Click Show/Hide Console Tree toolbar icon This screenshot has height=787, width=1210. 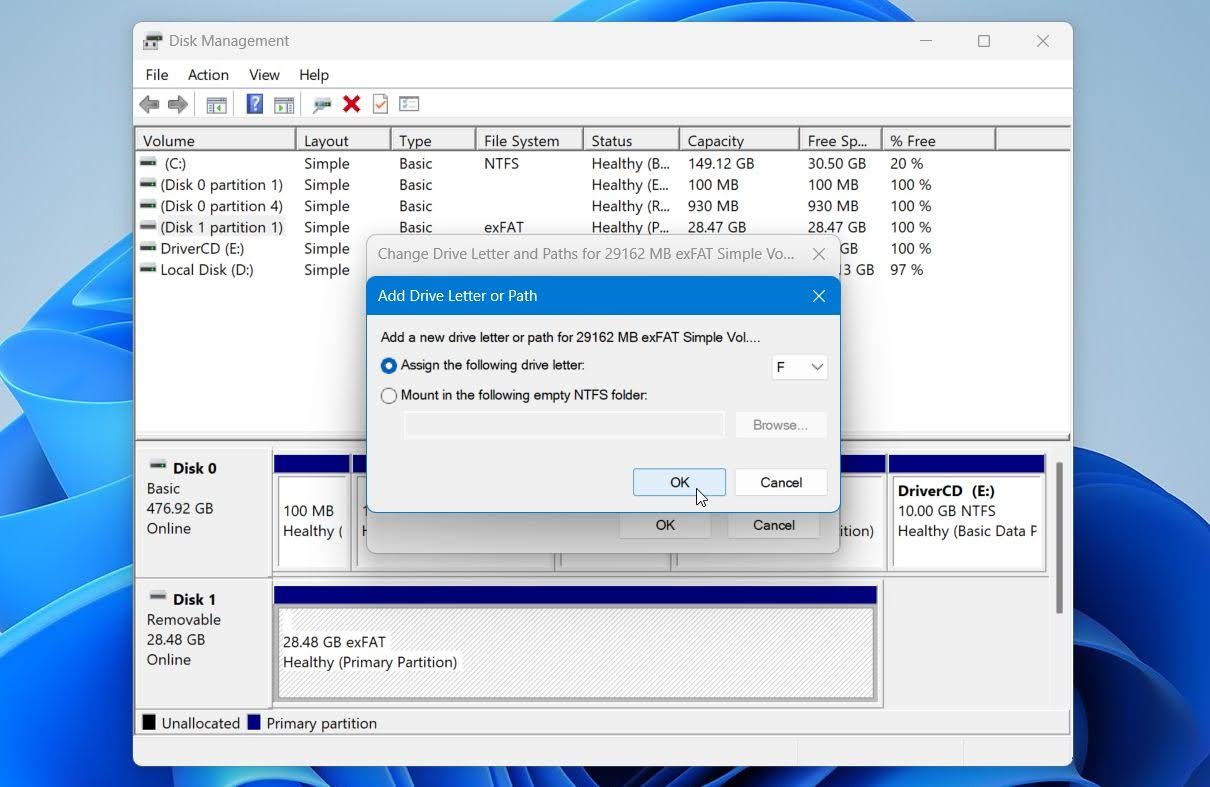pyautogui.click(x=216, y=104)
